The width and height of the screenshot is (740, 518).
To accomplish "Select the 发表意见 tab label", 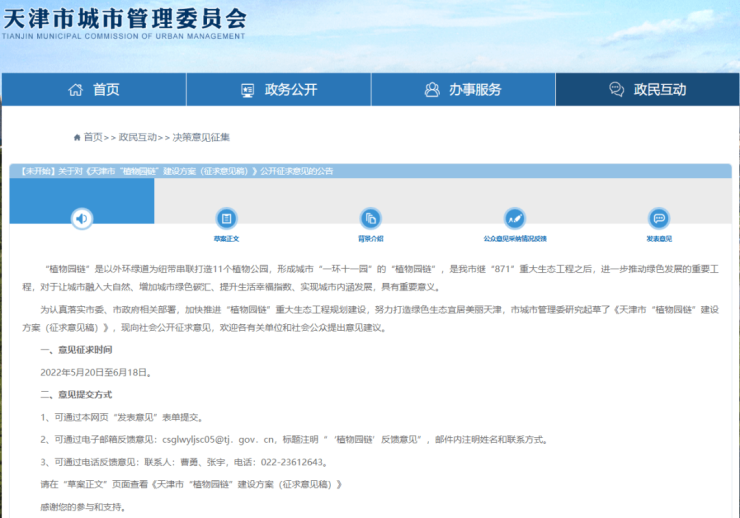I will tap(658, 239).
